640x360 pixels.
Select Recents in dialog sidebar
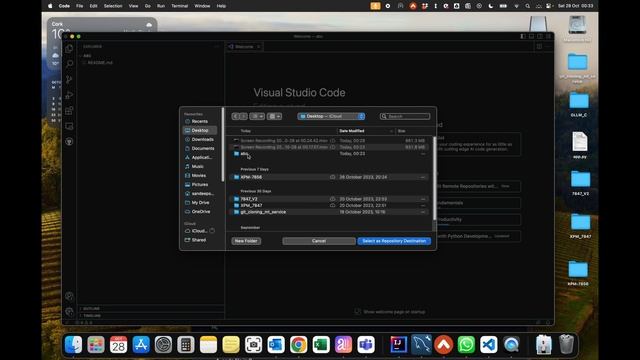[x=200, y=121]
